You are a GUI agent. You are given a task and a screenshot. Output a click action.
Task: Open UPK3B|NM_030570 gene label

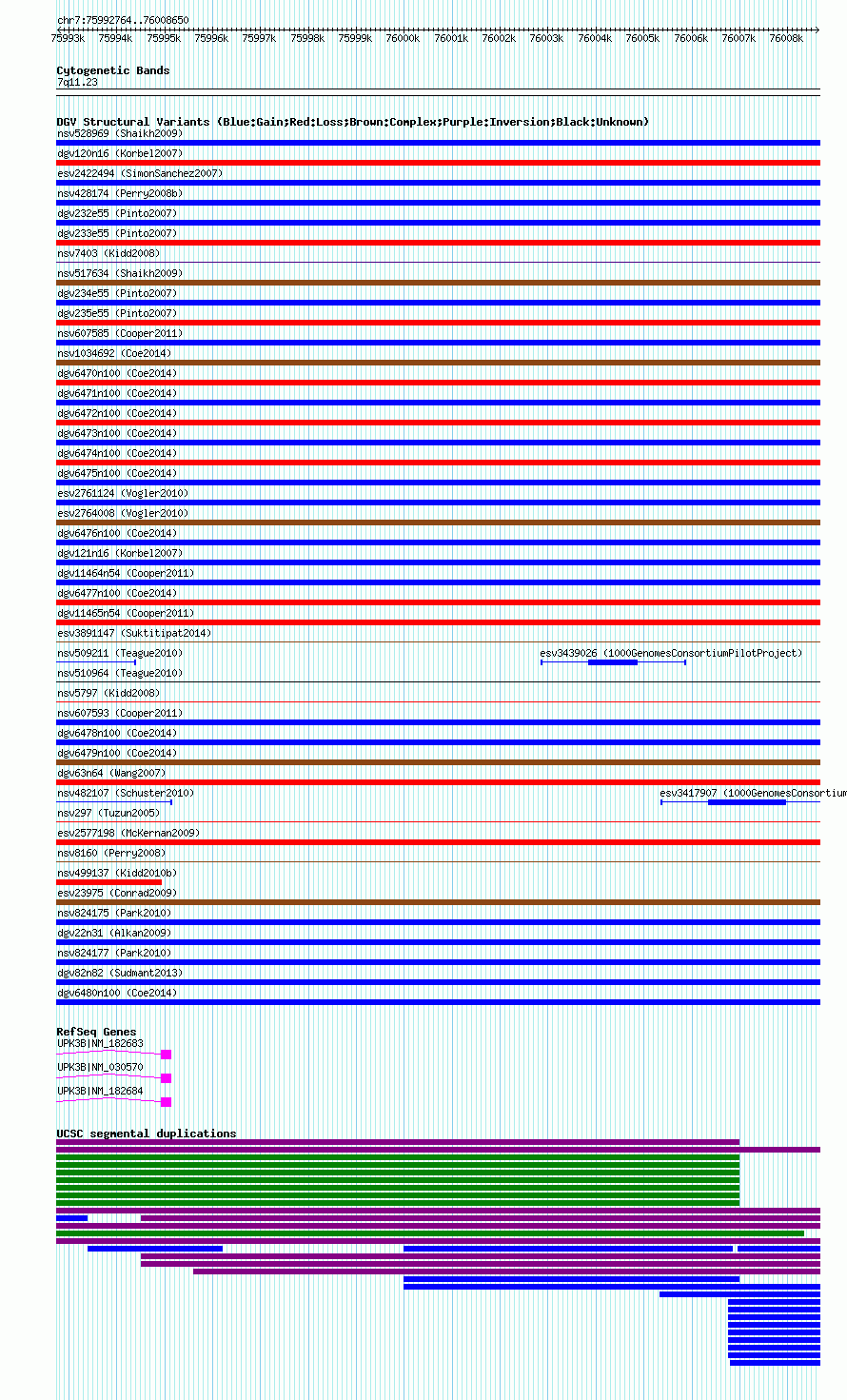pyautogui.click(x=100, y=1067)
